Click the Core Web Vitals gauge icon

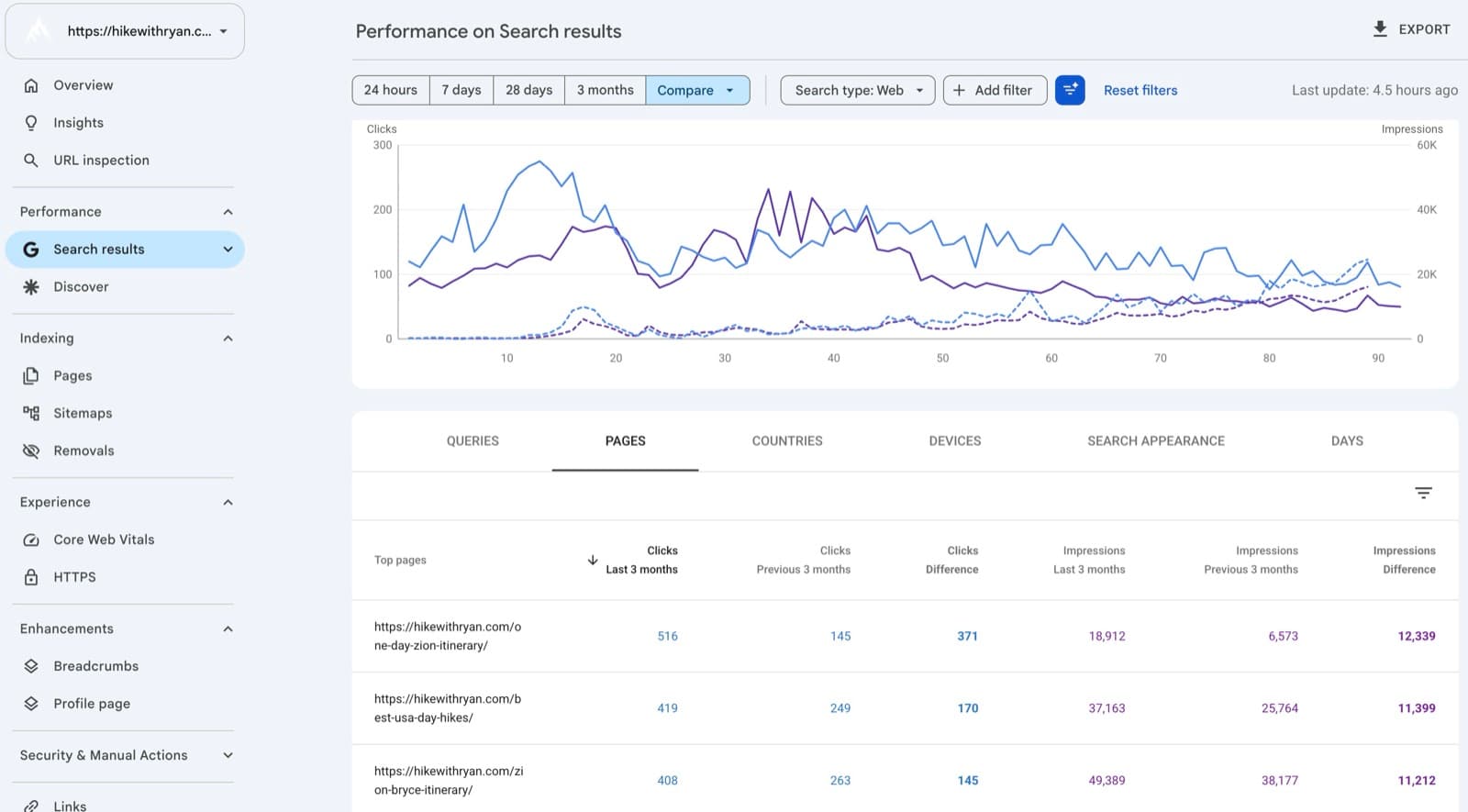[x=31, y=540]
